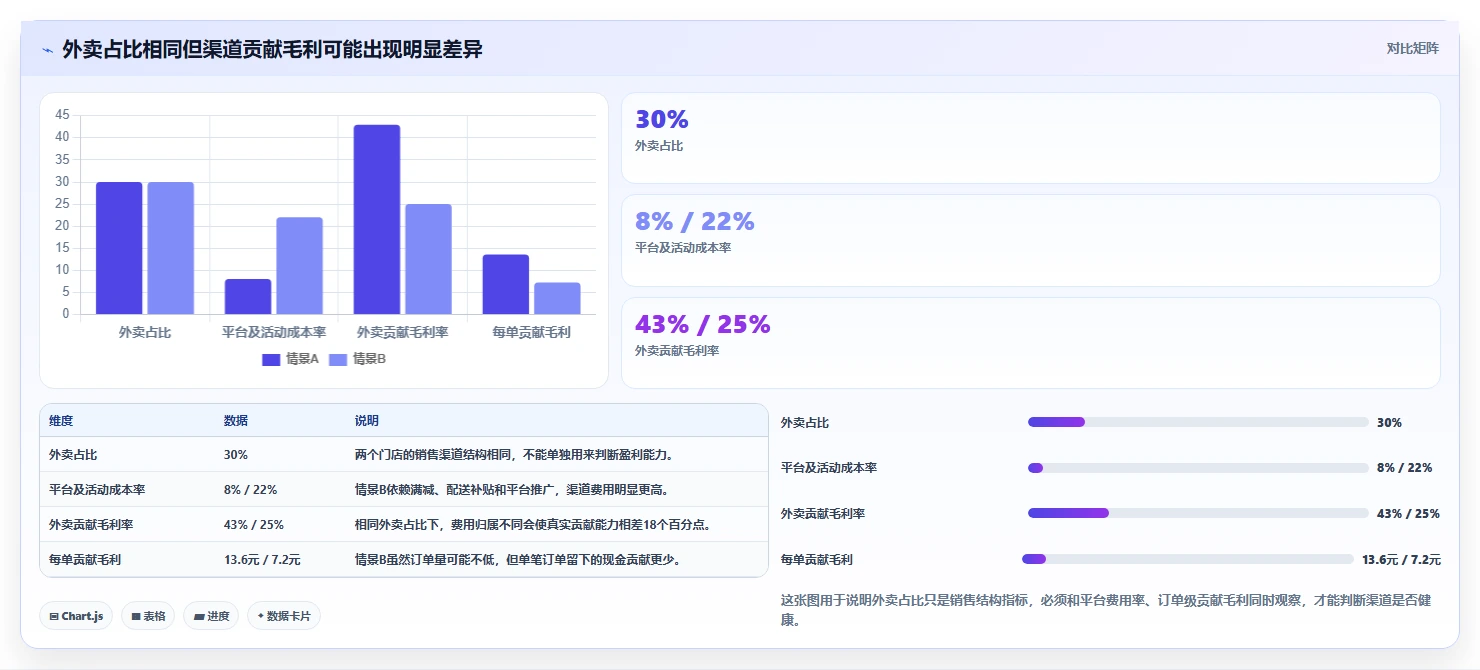This screenshot has width=1480, height=670.
Task: Open the 8% / 22% cost rate card
Action: 1031,240
